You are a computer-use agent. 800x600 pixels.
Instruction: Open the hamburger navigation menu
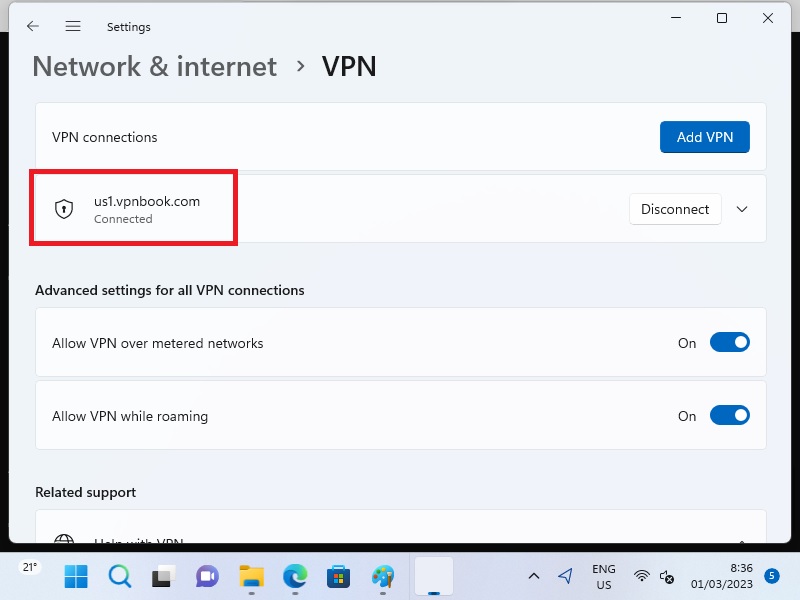[73, 26]
